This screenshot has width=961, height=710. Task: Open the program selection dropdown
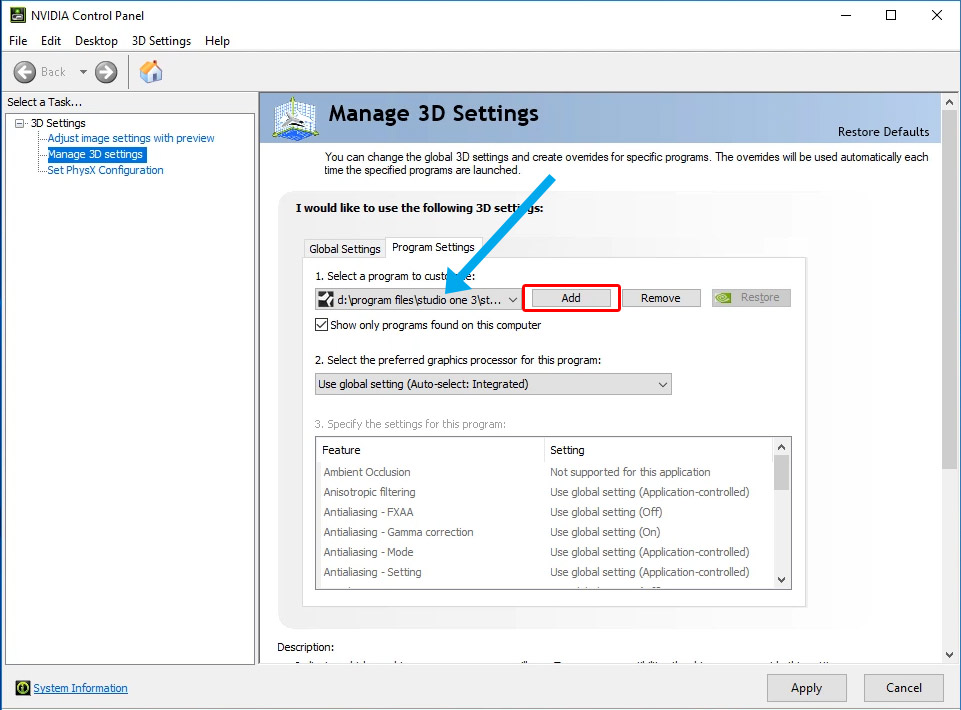418,299
